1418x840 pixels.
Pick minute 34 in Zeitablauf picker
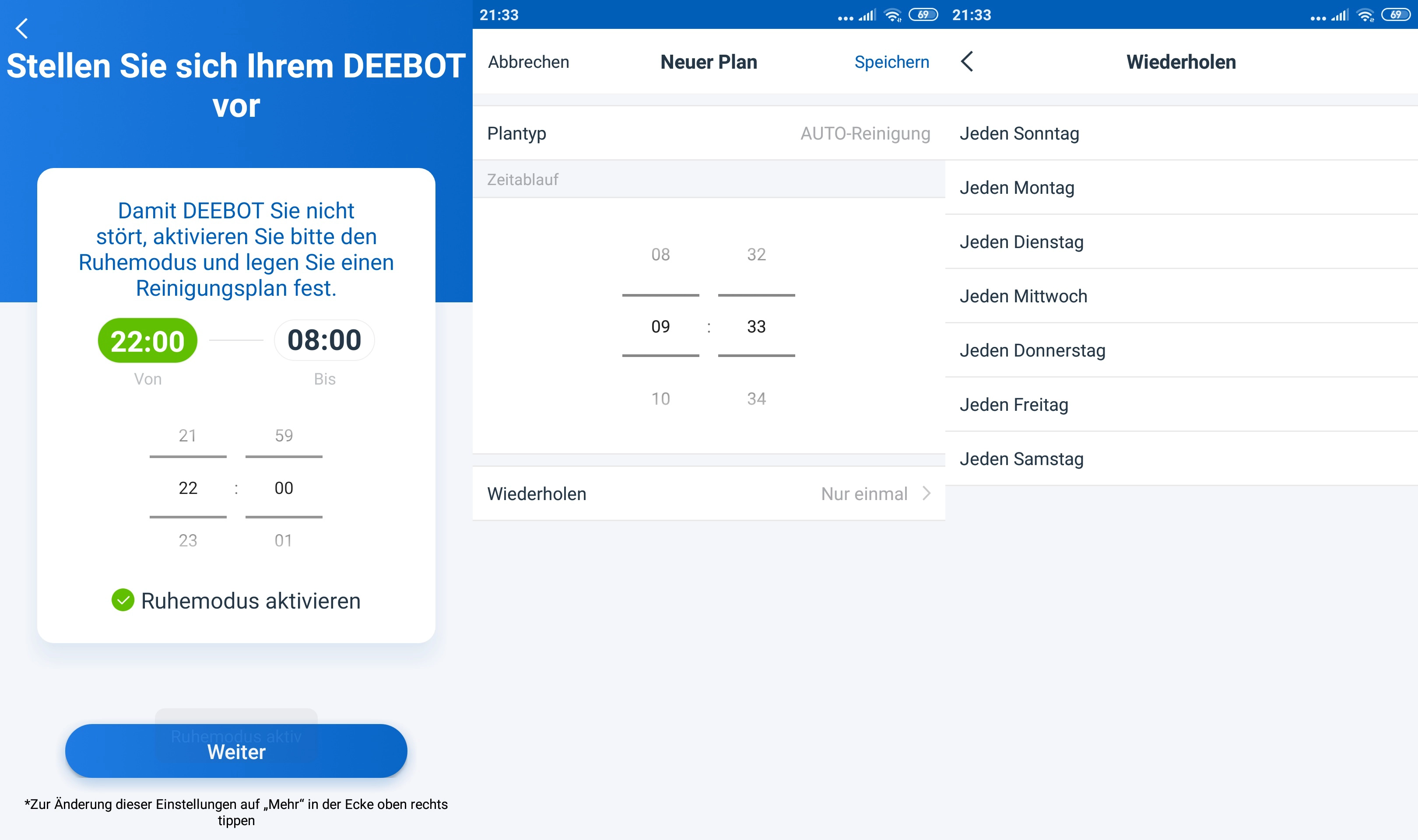[x=756, y=399]
